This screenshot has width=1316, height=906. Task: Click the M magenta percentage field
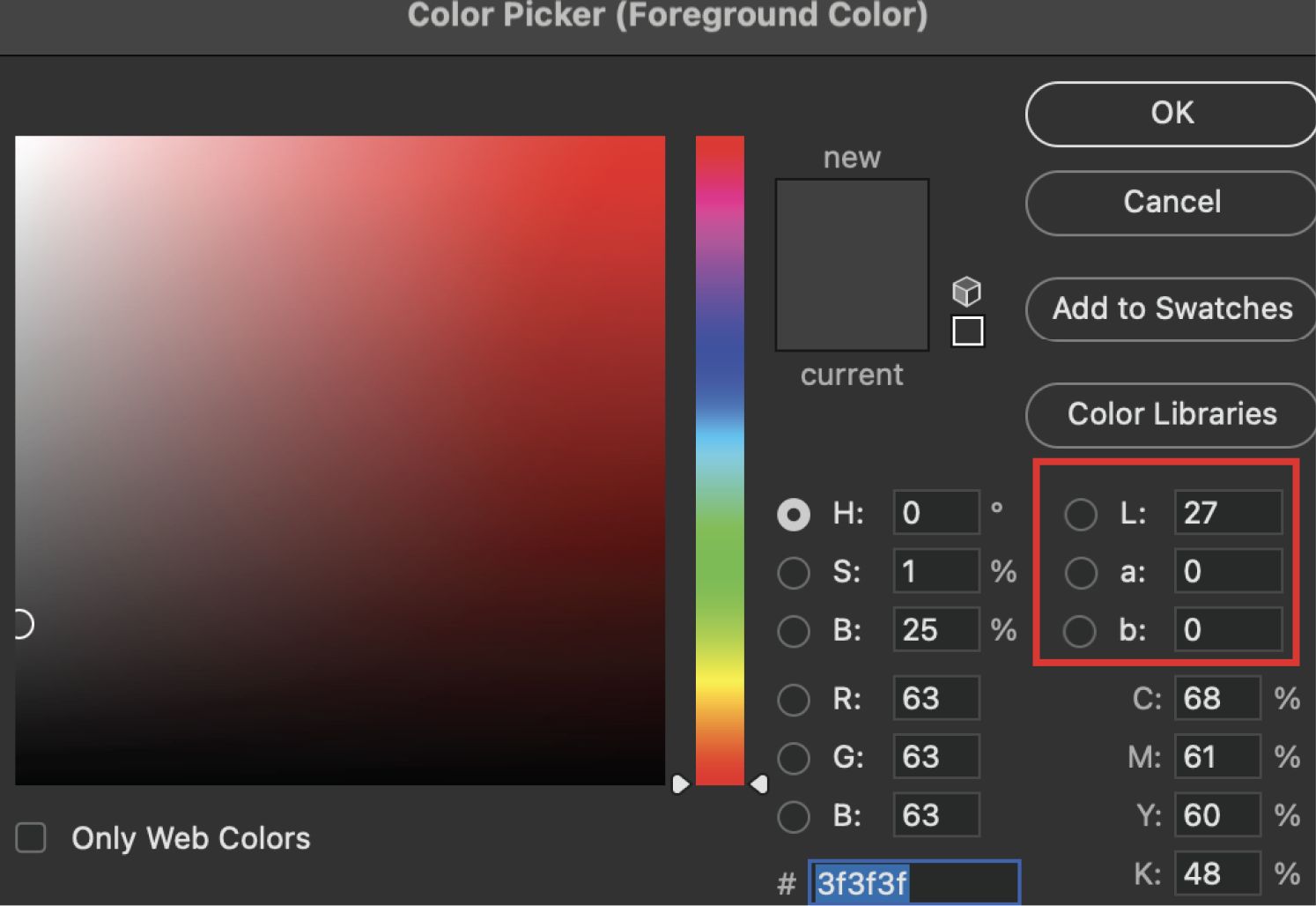click(1217, 756)
